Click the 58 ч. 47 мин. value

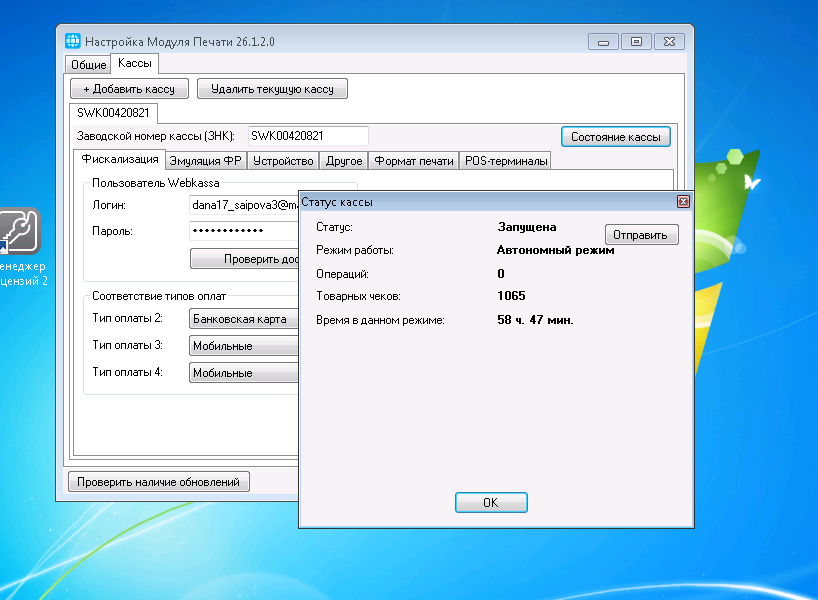(535, 320)
